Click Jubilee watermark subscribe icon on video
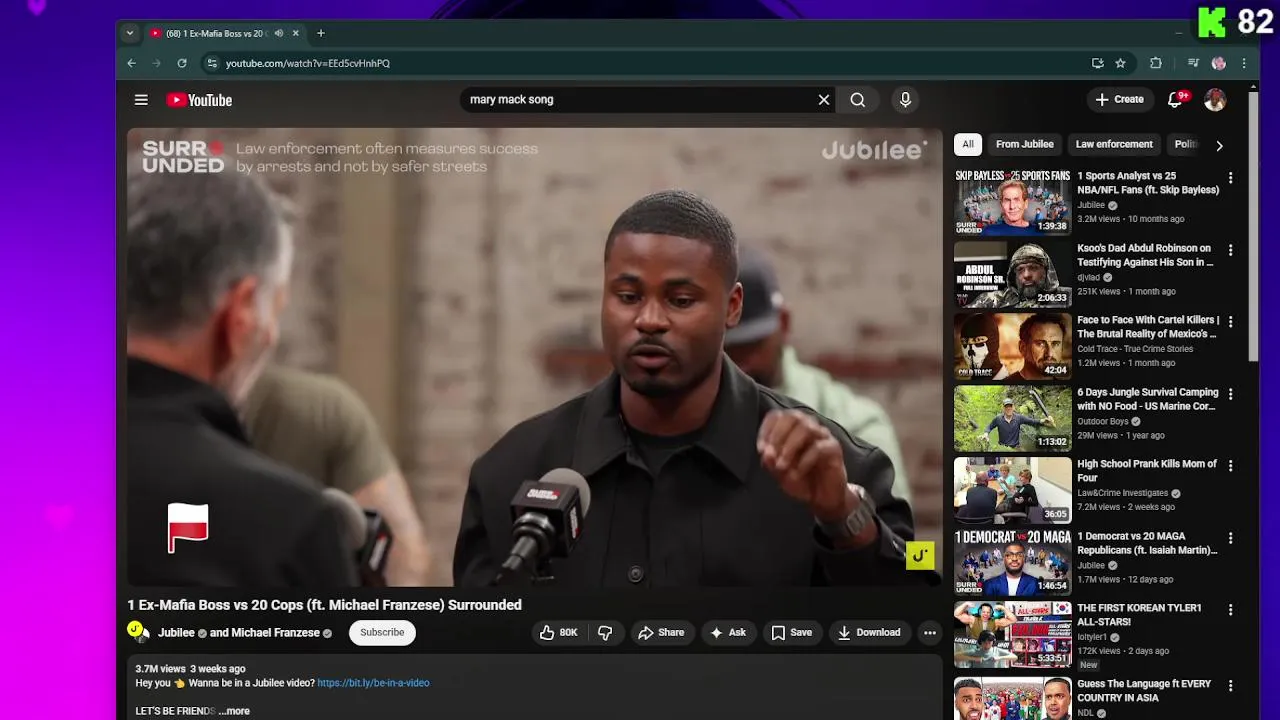 coord(920,556)
